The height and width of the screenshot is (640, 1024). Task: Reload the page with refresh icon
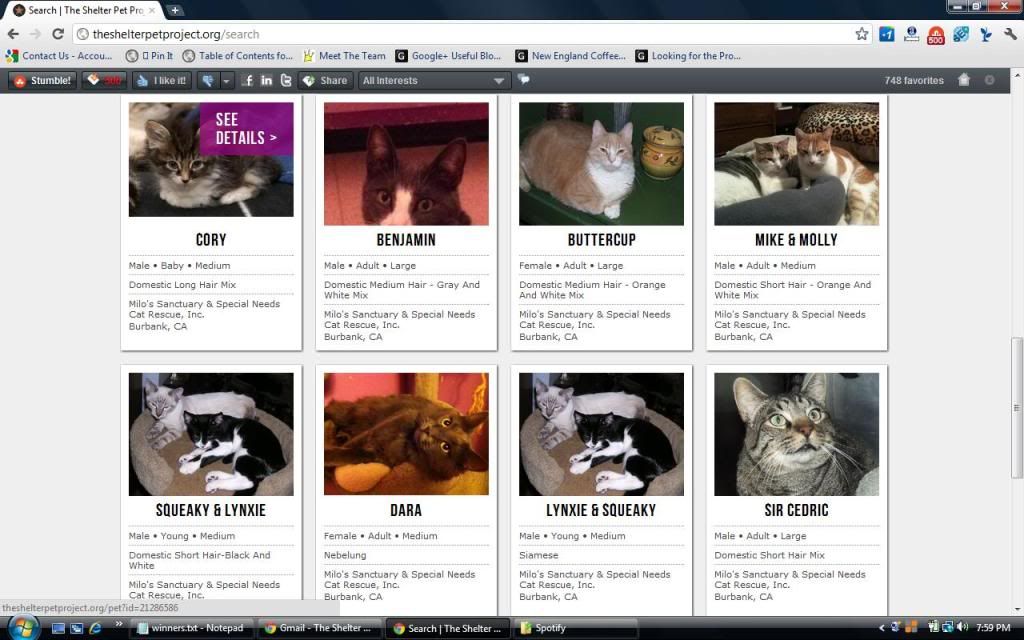(58, 34)
